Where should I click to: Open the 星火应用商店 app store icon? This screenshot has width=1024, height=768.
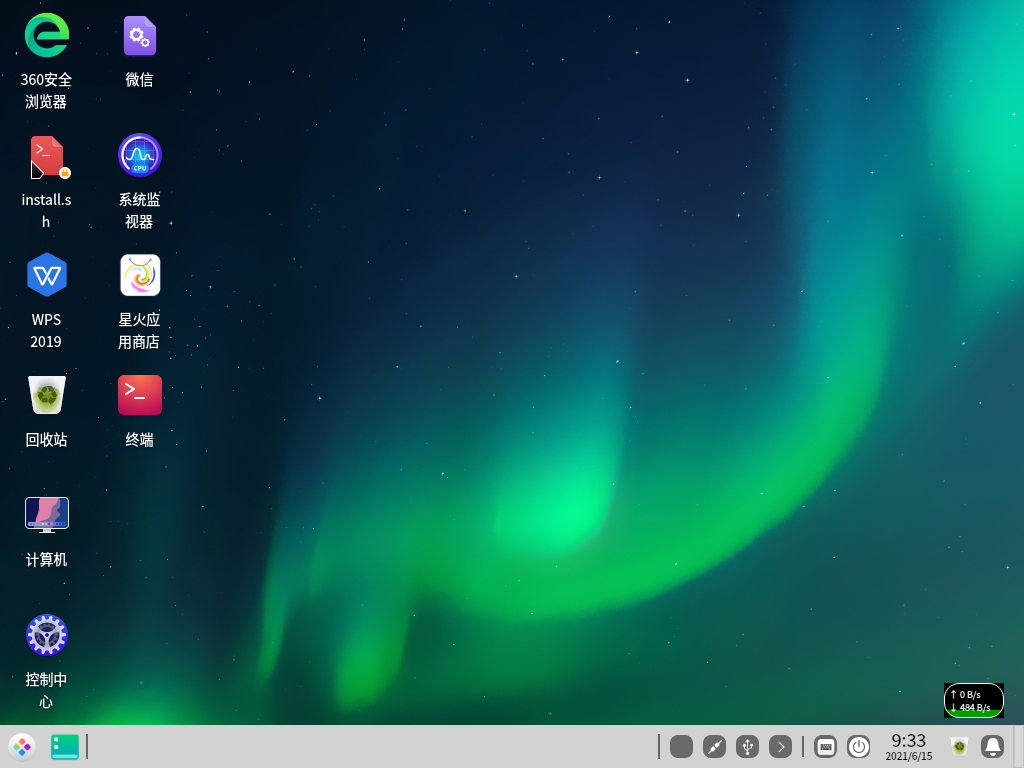[x=140, y=275]
